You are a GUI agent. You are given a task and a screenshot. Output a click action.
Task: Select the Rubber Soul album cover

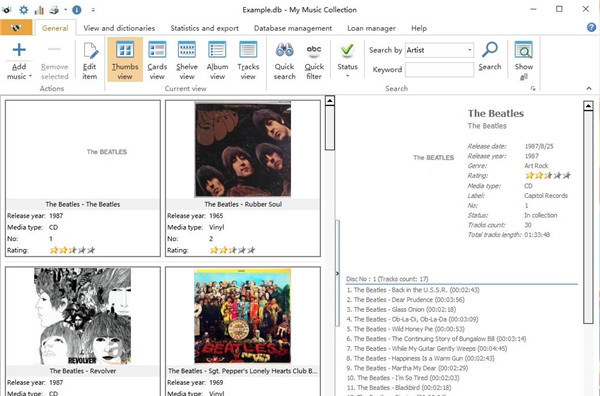[x=243, y=150]
